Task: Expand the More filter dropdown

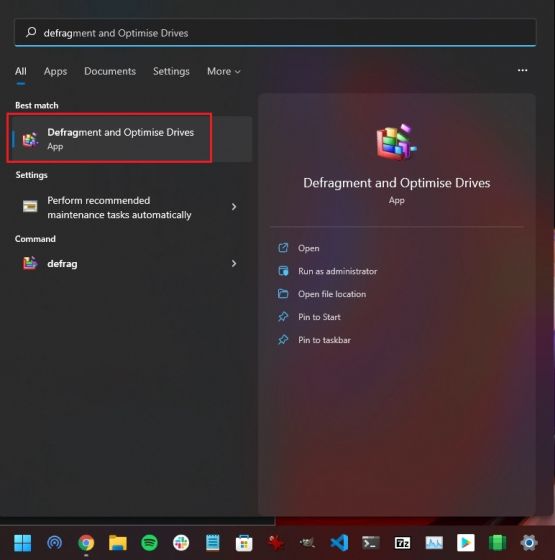Action: point(224,71)
